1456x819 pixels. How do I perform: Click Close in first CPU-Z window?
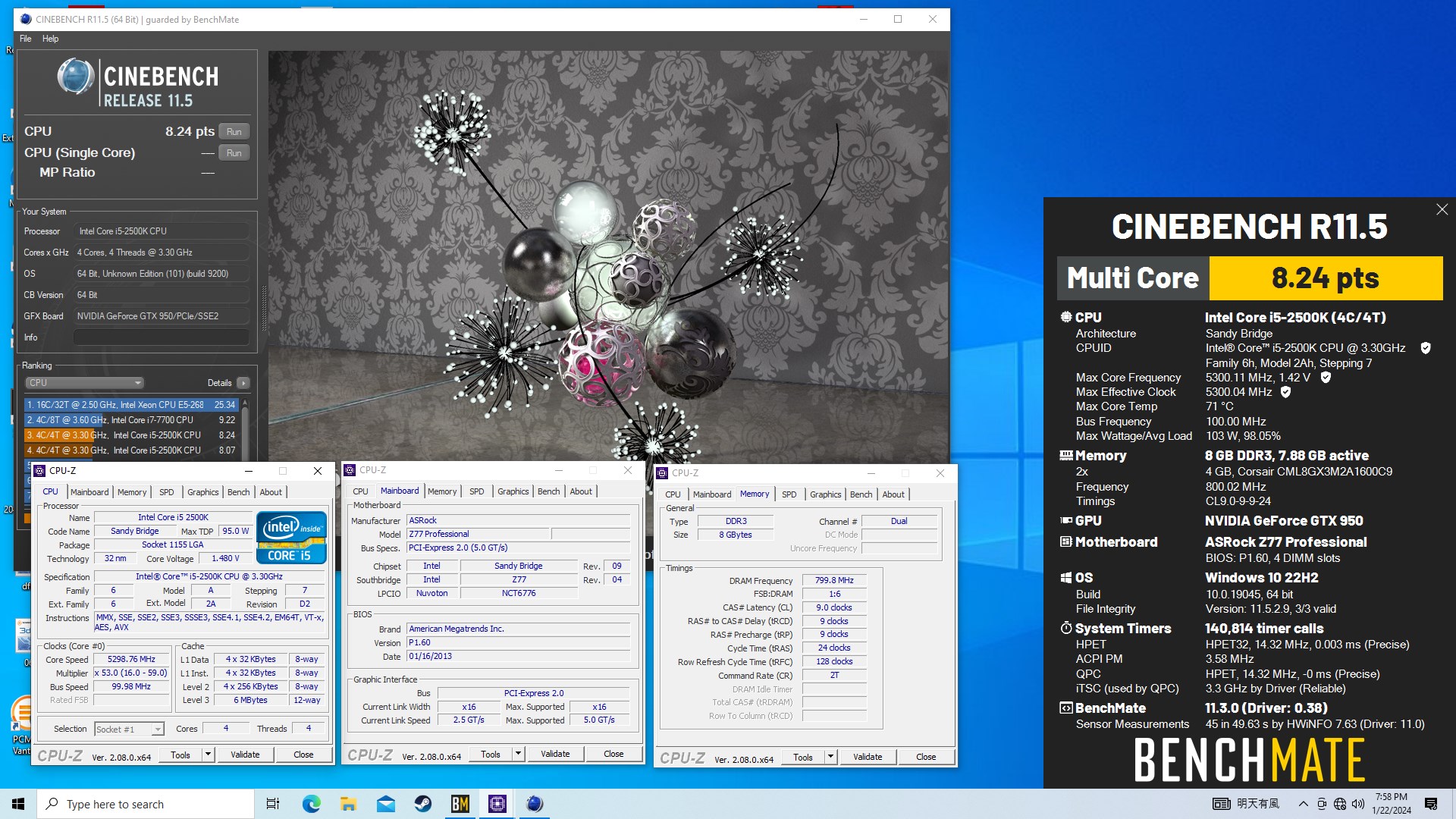tap(303, 755)
